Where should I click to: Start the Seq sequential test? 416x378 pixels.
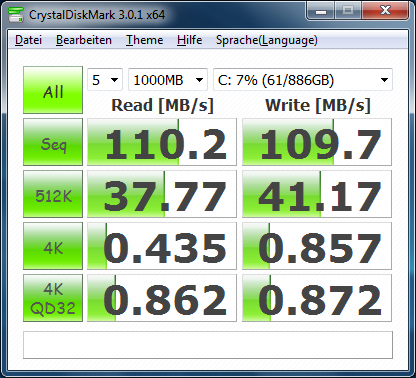click(x=53, y=142)
